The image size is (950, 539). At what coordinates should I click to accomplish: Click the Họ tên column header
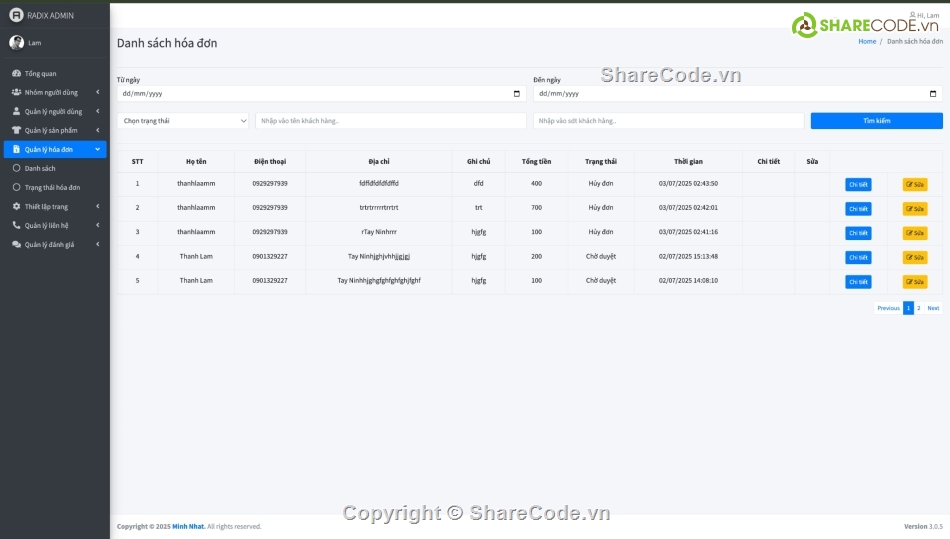tap(196, 162)
